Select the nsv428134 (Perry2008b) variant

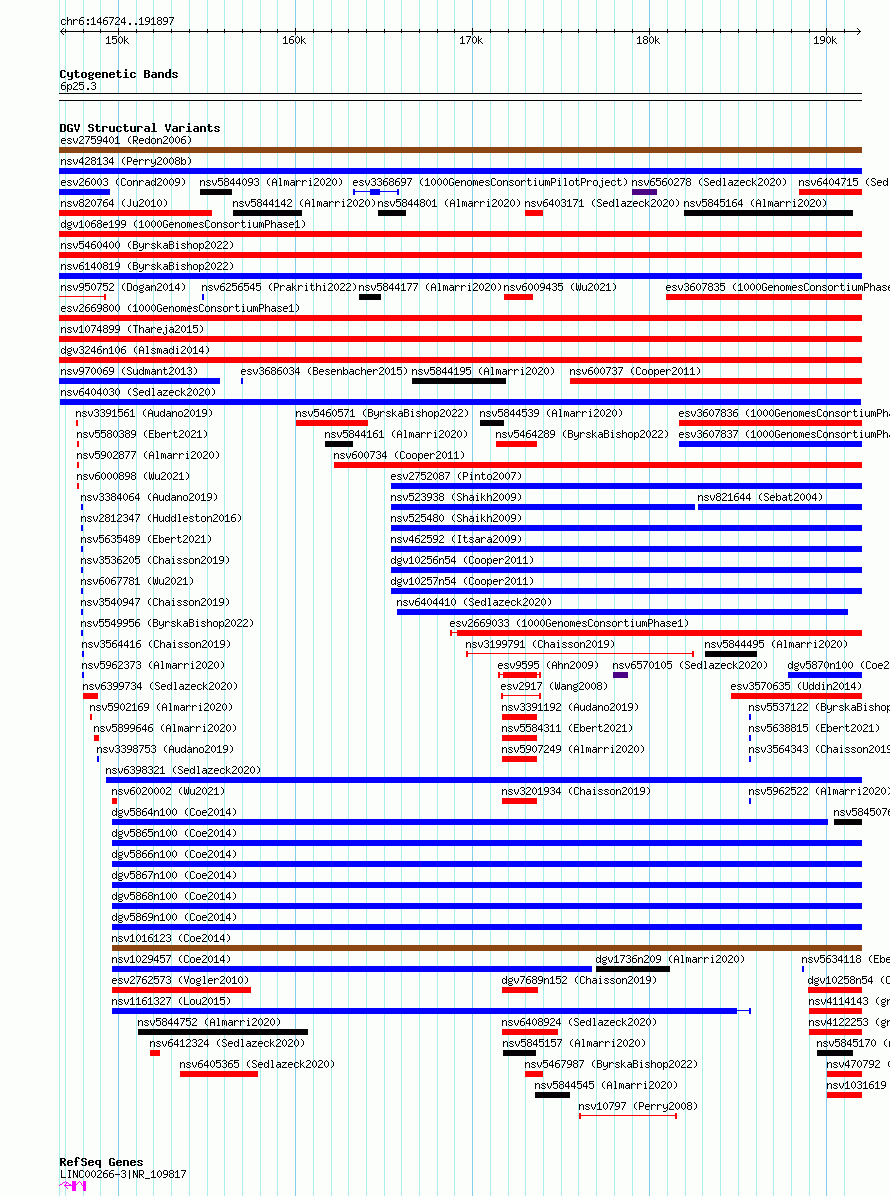pos(126,162)
